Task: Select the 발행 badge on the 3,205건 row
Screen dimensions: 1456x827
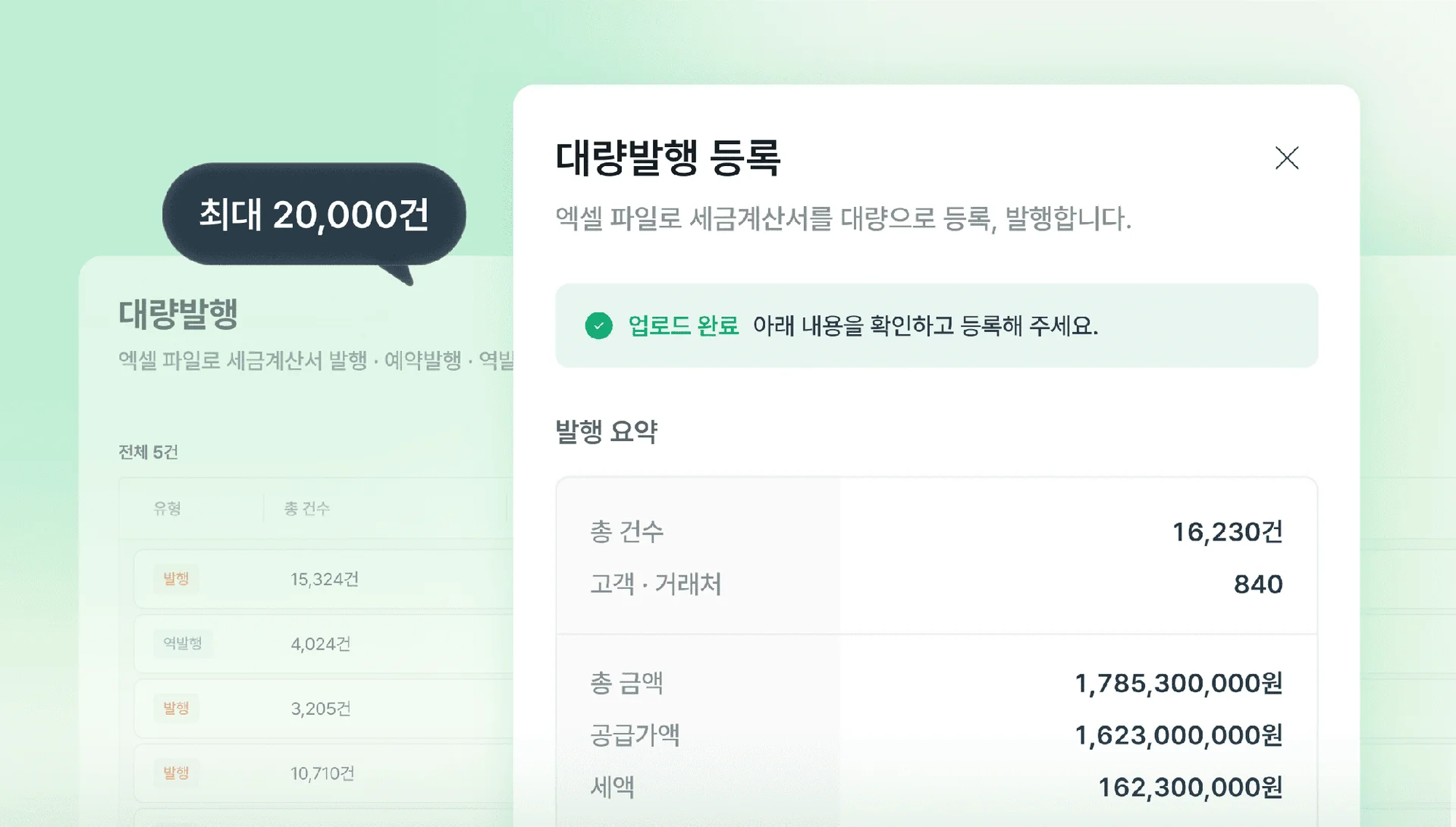Action: (x=175, y=708)
